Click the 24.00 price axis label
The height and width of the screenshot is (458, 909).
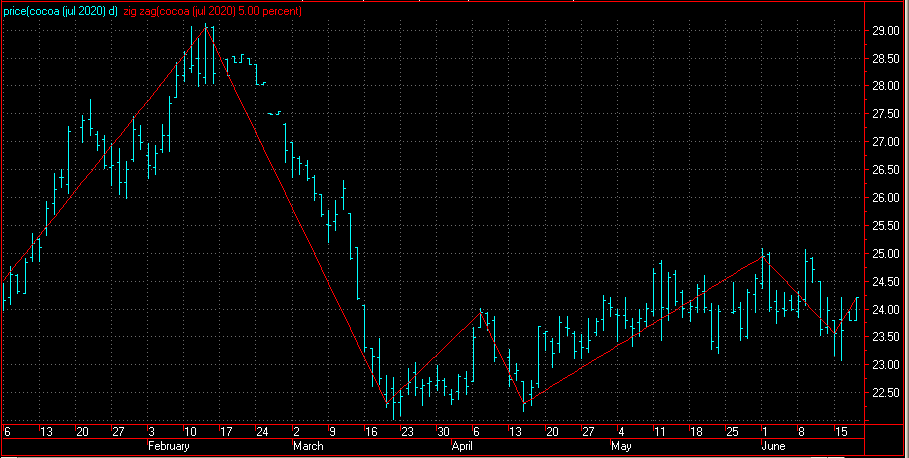tap(886, 310)
